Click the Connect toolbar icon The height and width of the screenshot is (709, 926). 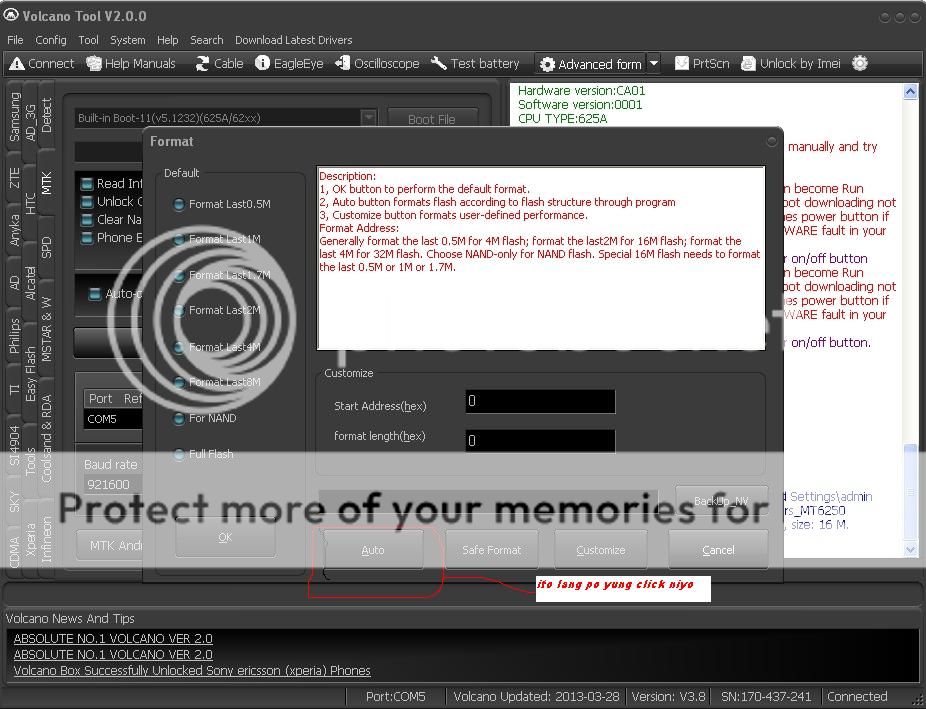point(41,63)
